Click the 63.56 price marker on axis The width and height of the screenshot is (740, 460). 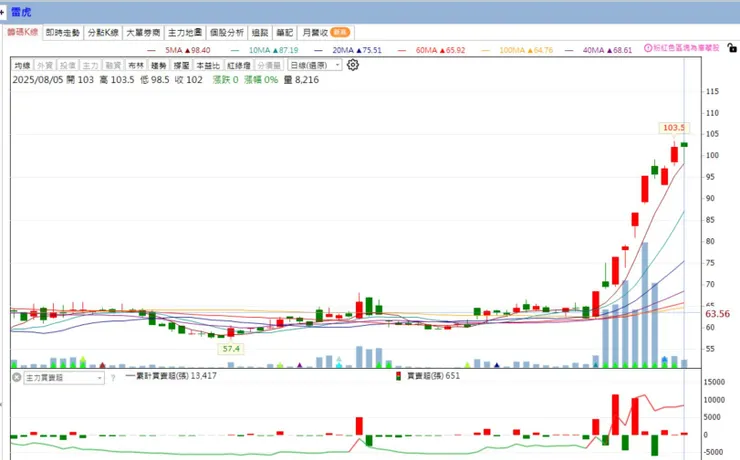pyautogui.click(x=717, y=314)
